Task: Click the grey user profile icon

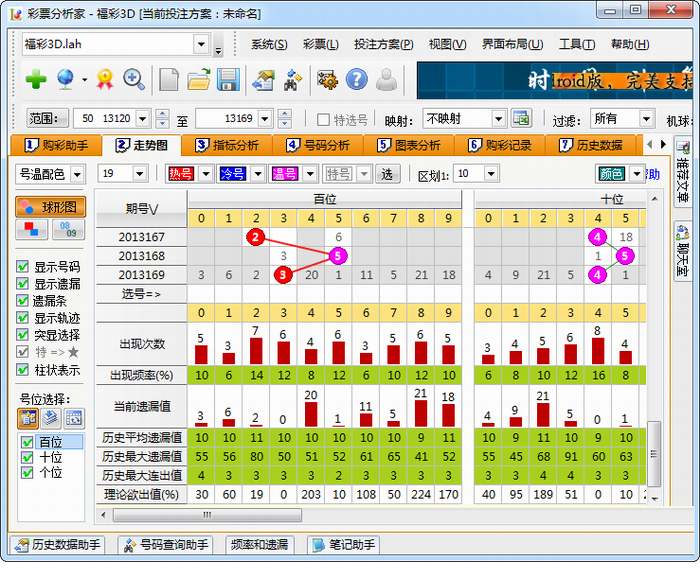Action: [x=387, y=79]
